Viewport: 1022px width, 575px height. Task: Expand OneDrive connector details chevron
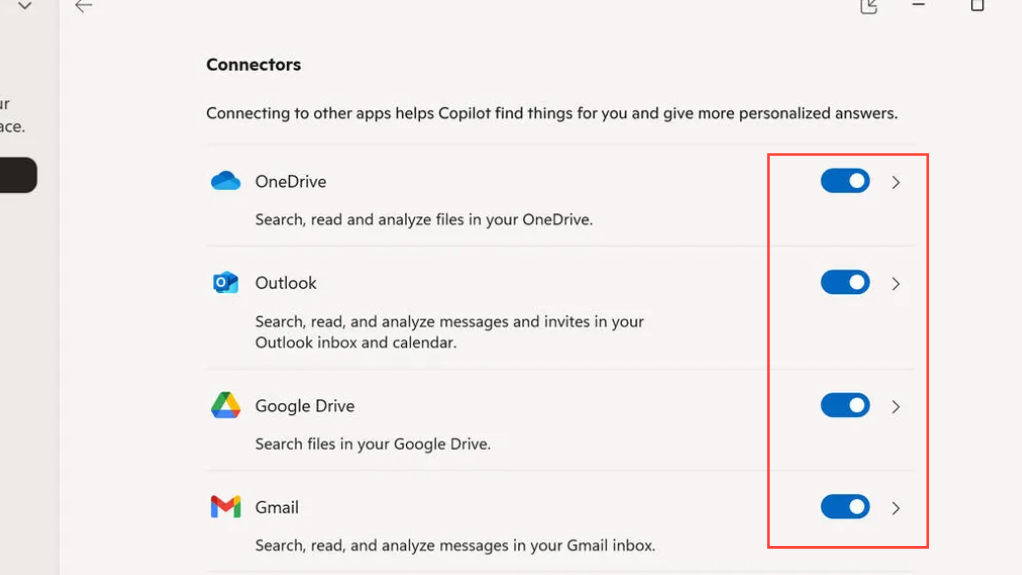[x=896, y=182]
